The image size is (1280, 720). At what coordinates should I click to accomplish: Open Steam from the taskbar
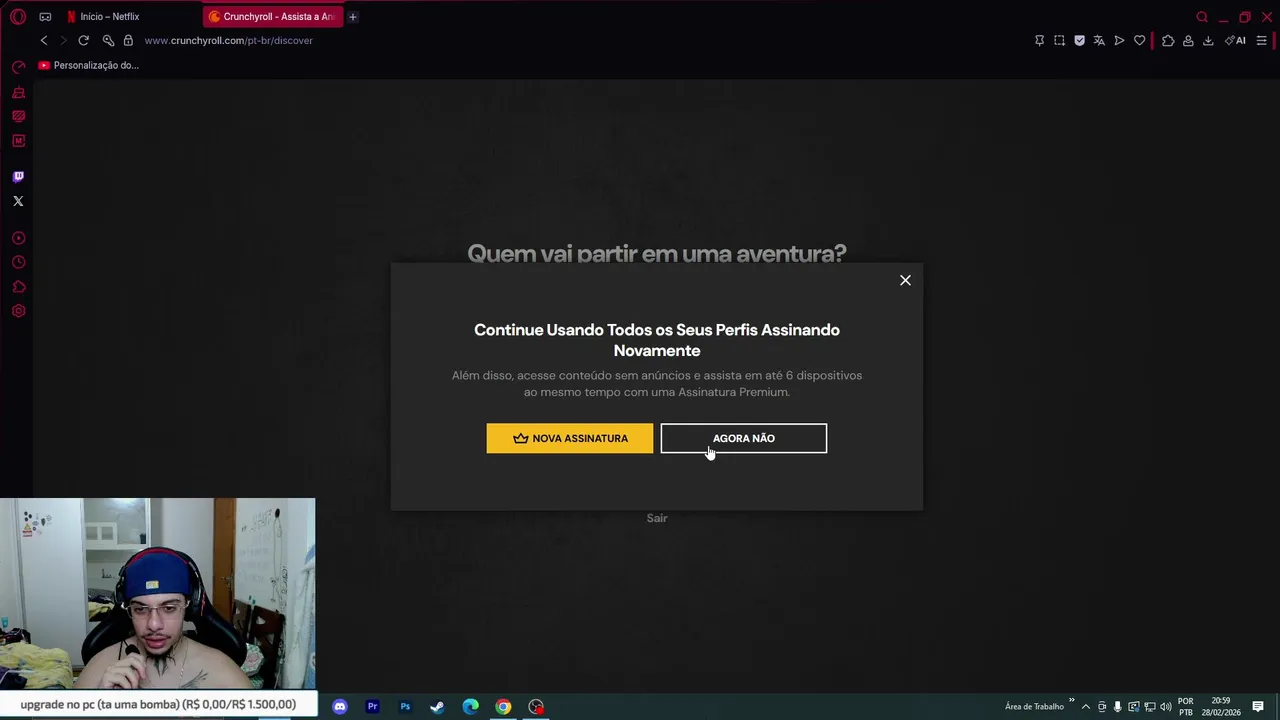(437, 706)
